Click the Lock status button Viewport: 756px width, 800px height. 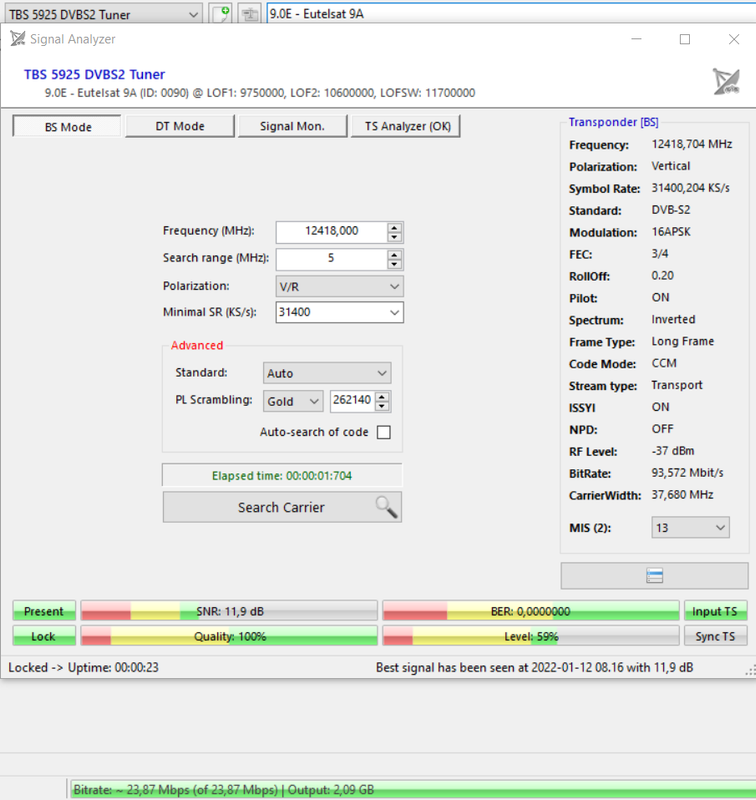click(44, 636)
